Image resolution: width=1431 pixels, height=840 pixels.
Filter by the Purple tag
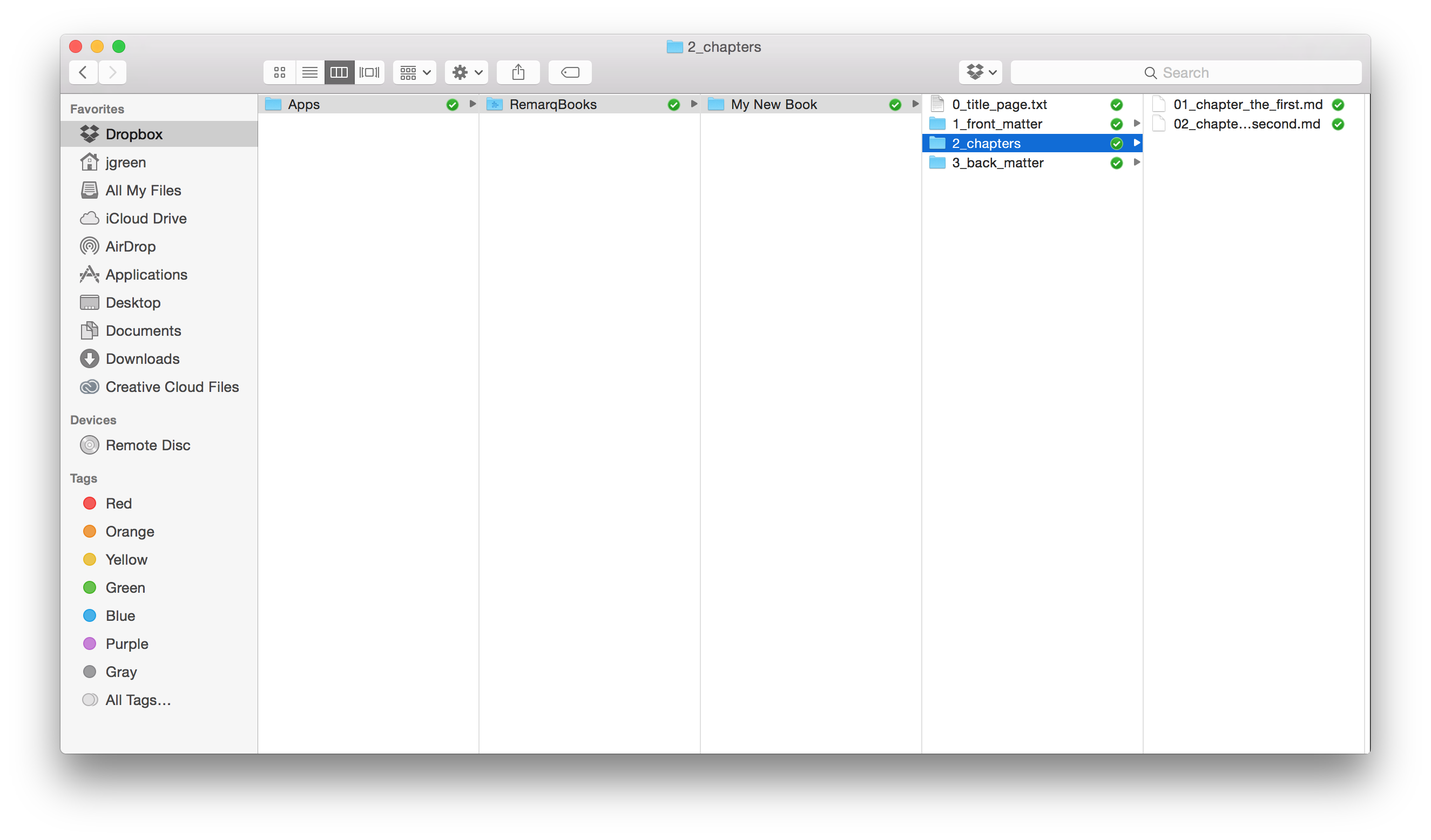point(159,644)
